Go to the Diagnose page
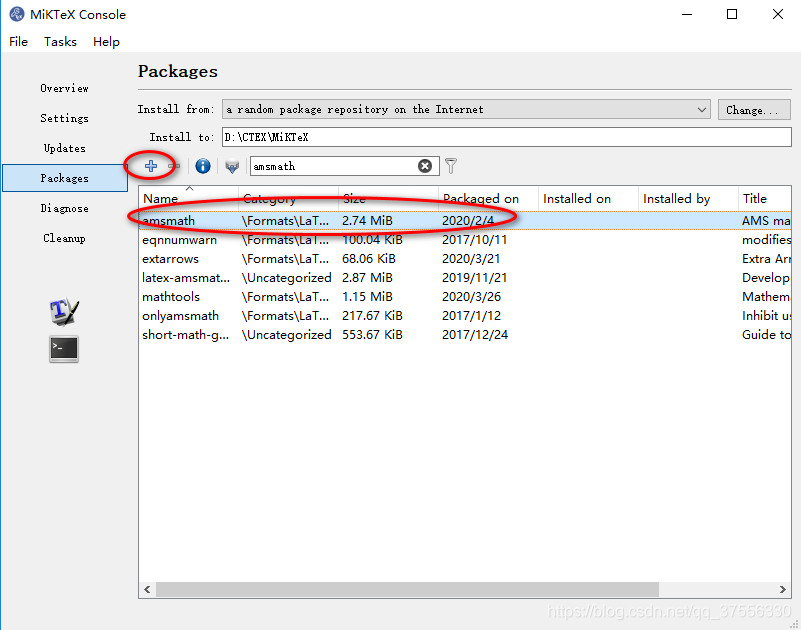801x630 pixels. coord(64,208)
